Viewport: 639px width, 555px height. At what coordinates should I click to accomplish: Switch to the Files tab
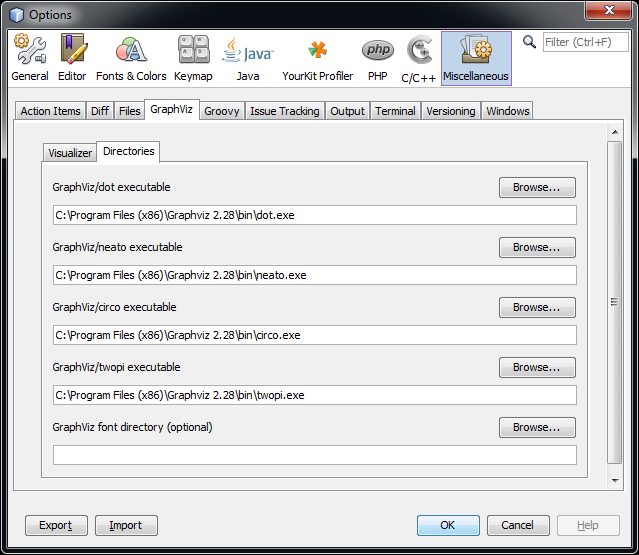pyautogui.click(x=130, y=111)
